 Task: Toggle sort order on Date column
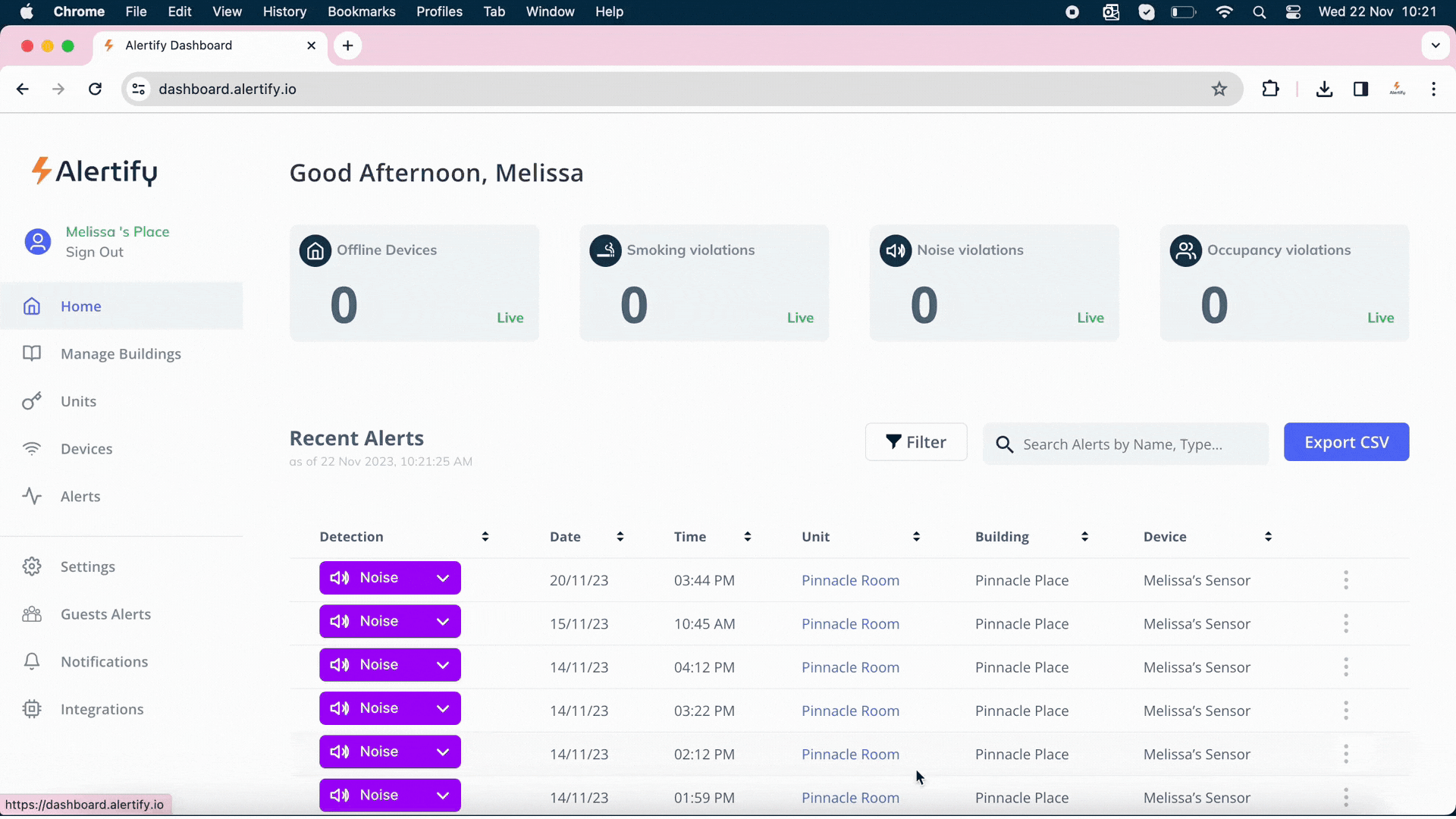click(x=620, y=537)
